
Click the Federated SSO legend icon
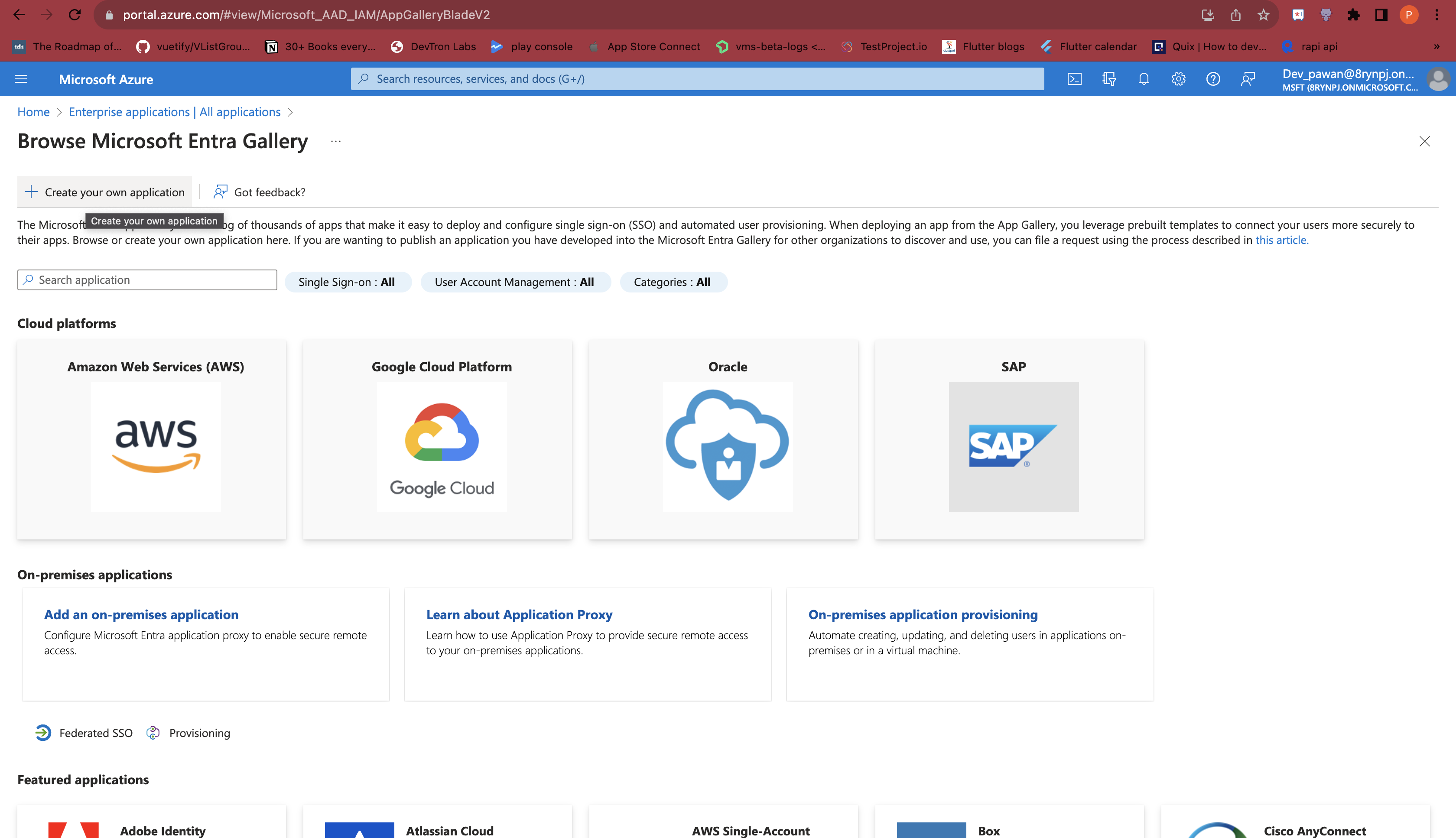click(x=43, y=733)
